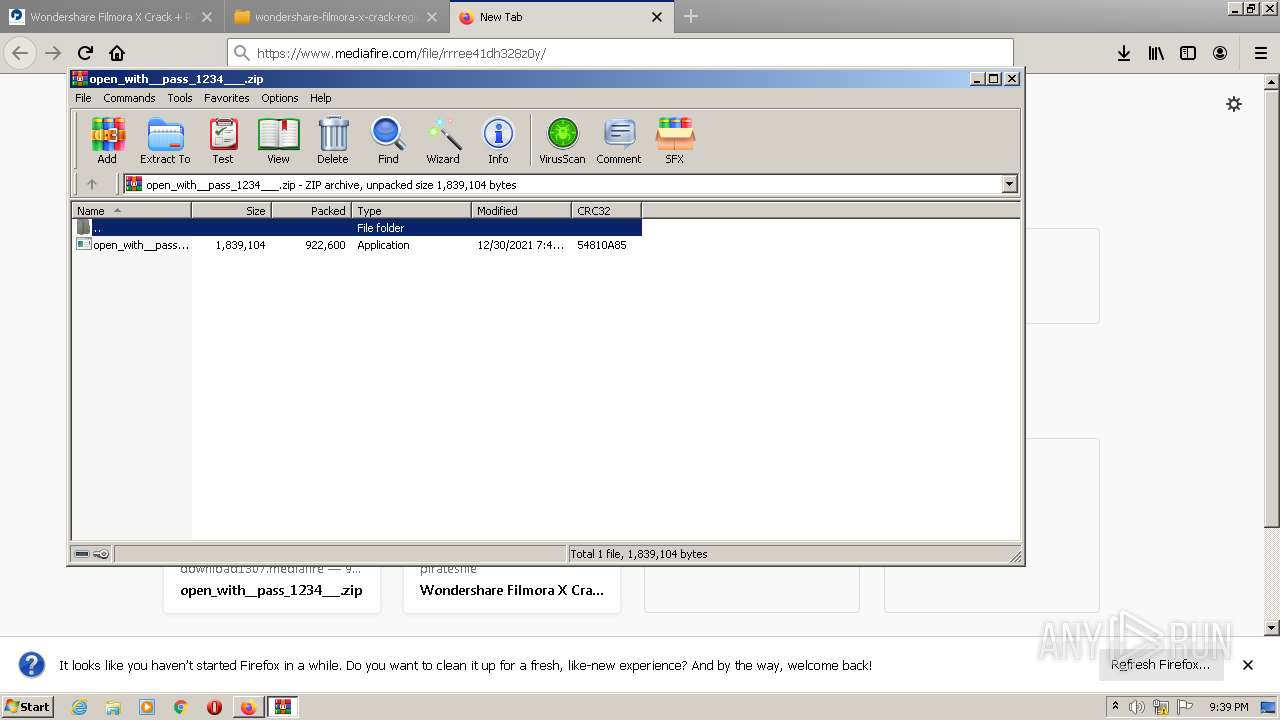Click the Firefox address bar
This screenshot has width=1280, height=720.
coord(620,54)
